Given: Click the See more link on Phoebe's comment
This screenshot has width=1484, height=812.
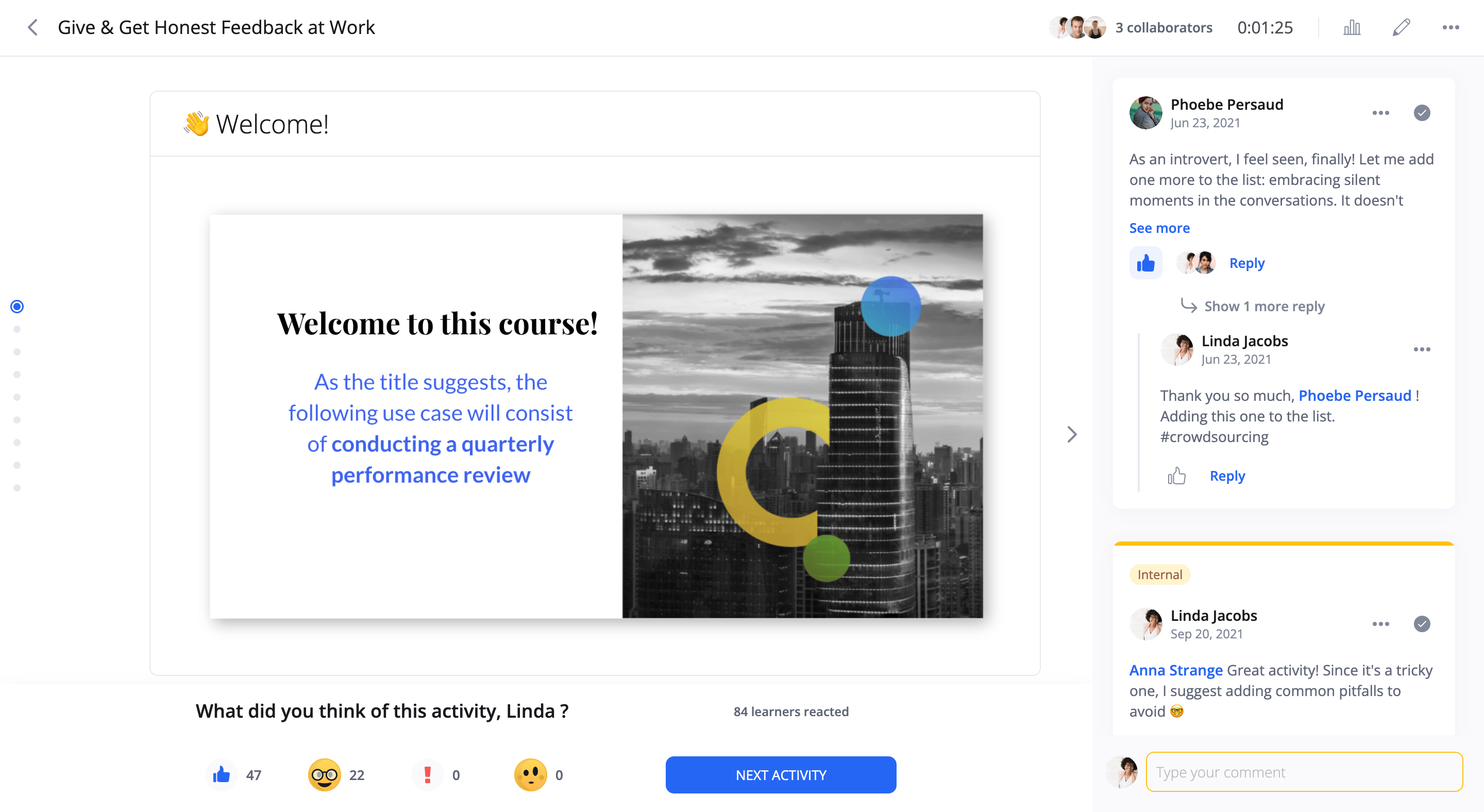Looking at the screenshot, I should 1159,227.
